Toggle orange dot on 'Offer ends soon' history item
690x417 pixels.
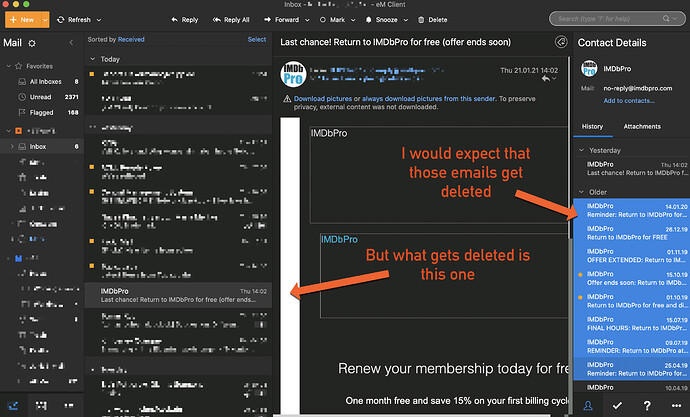coord(580,274)
